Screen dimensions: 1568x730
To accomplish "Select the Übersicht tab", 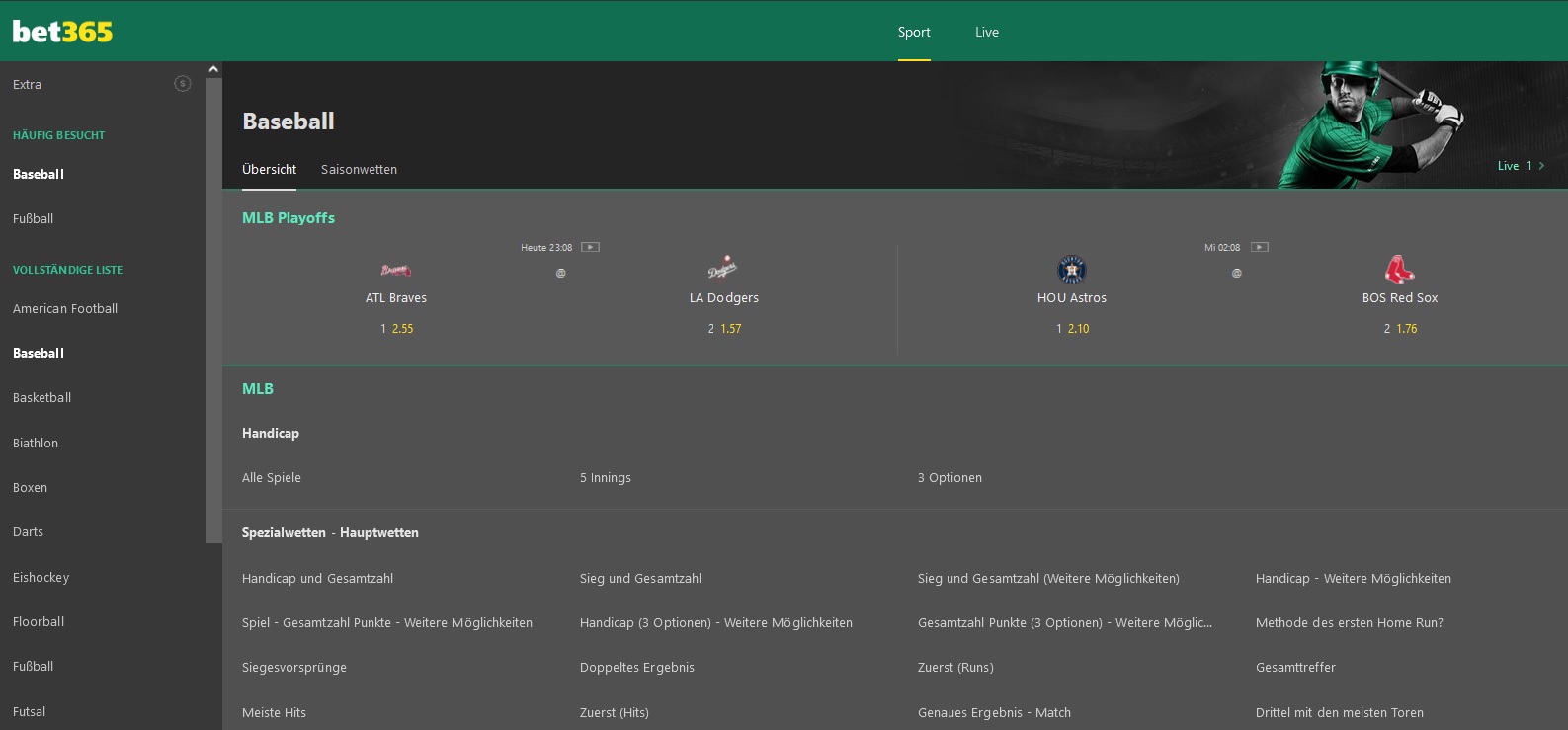I will pyautogui.click(x=269, y=170).
